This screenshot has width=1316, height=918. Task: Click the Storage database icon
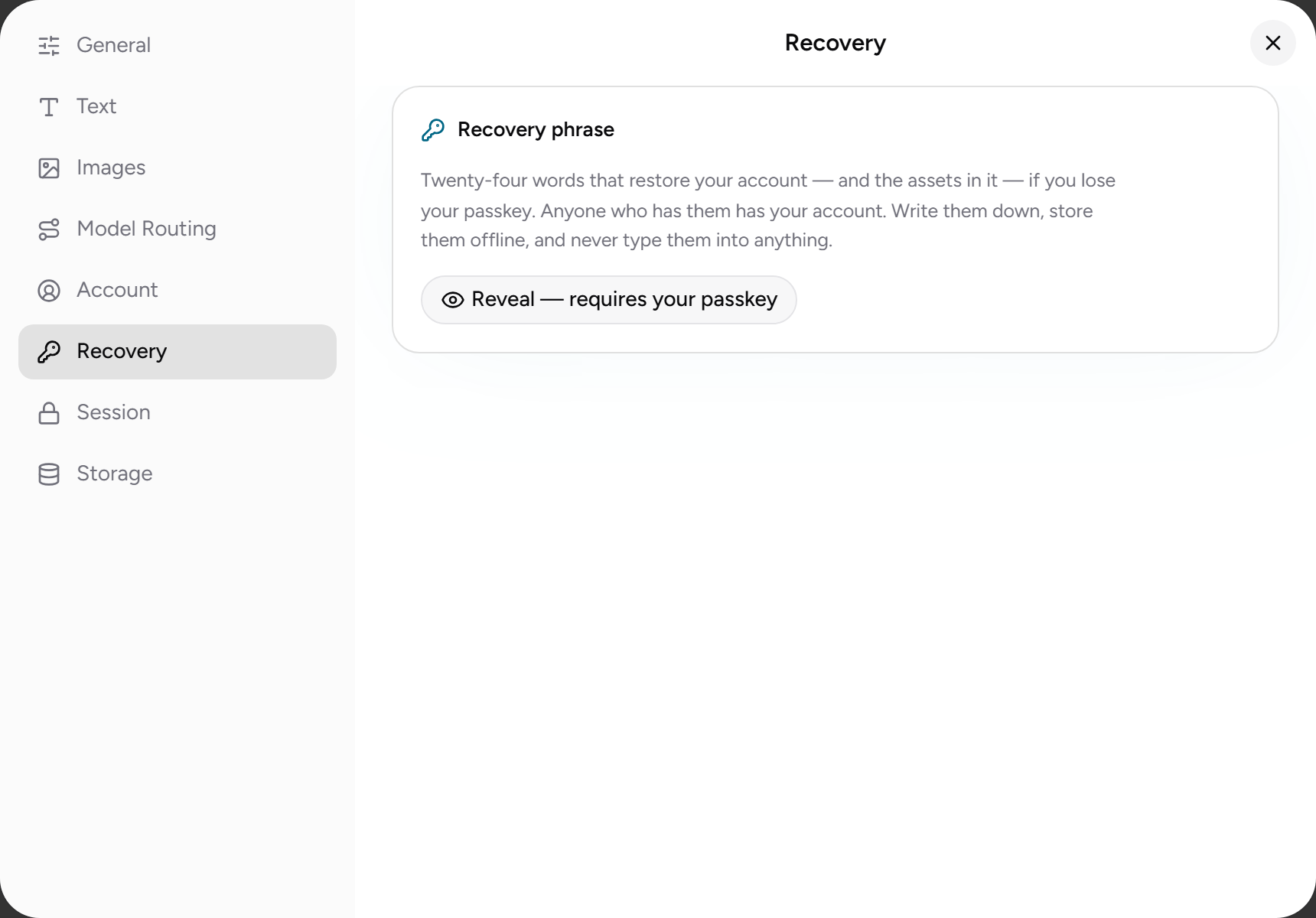49,474
